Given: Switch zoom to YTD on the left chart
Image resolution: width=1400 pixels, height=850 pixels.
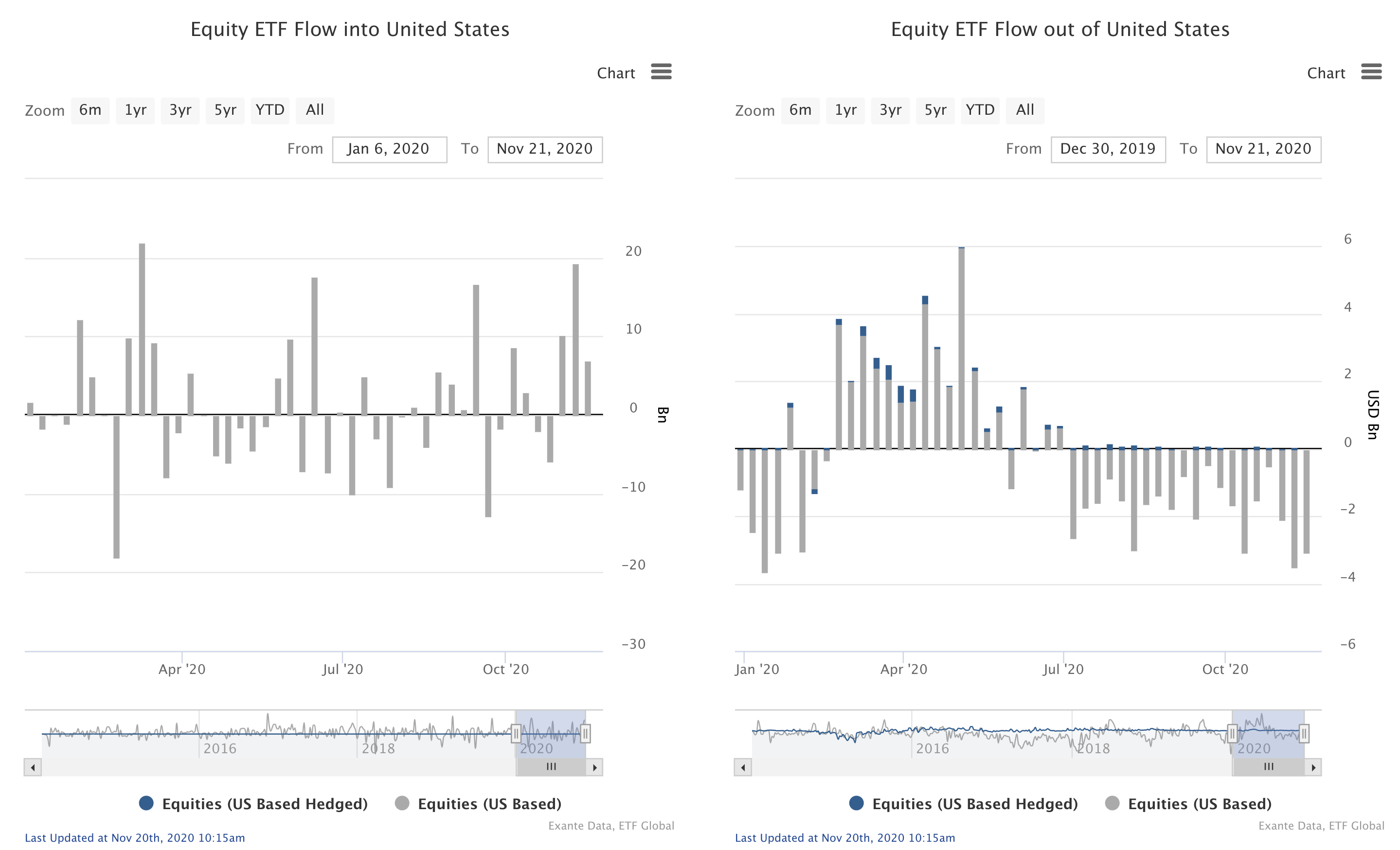Looking at the screenshot, I should pos(270,110).
